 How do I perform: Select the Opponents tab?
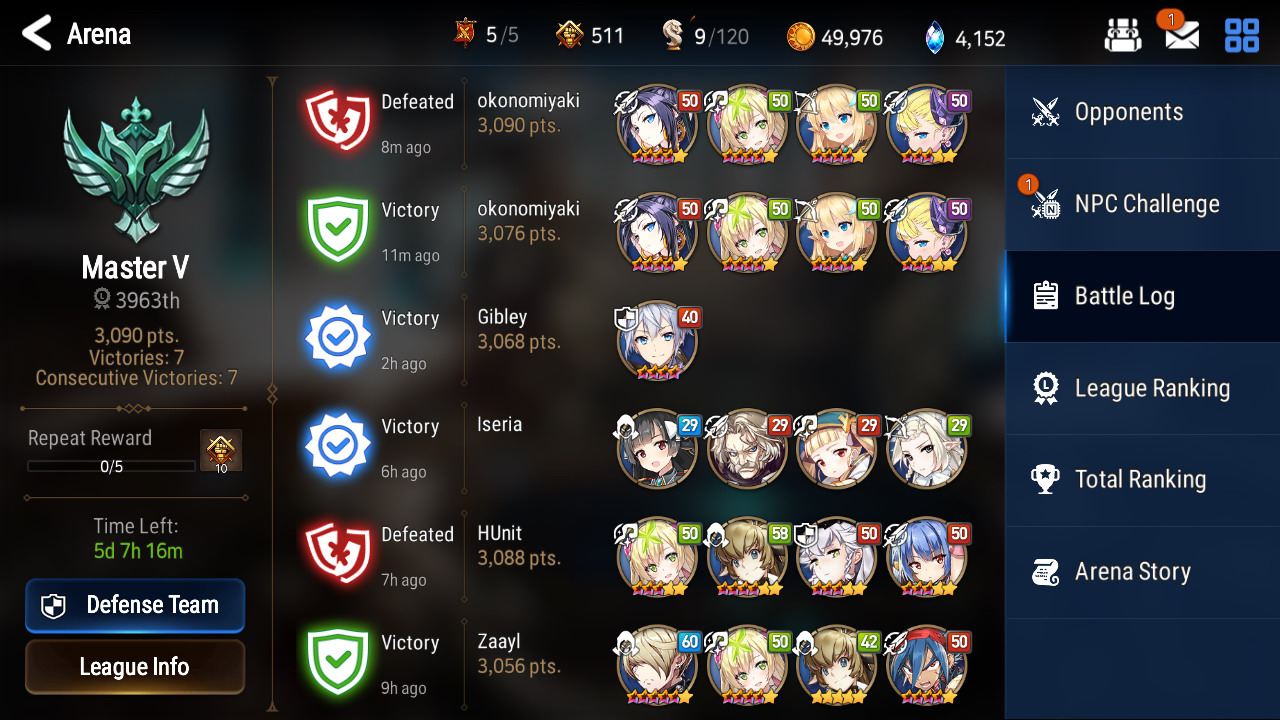pos(1142,112)
